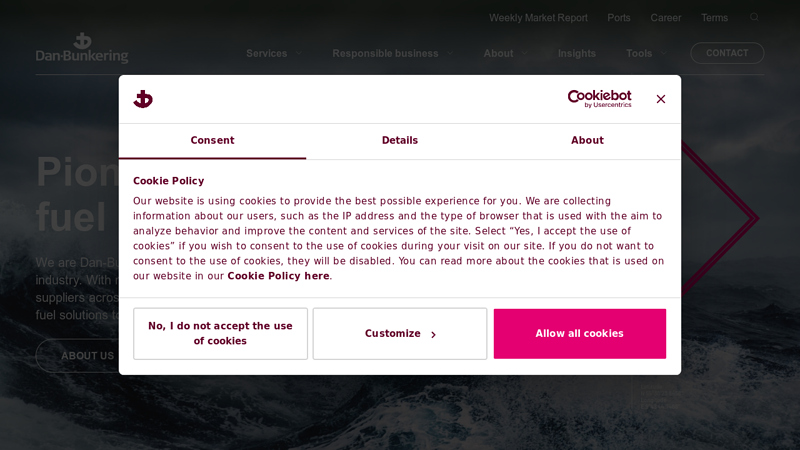Switch to the About tab in dialog

click(587, 141)
